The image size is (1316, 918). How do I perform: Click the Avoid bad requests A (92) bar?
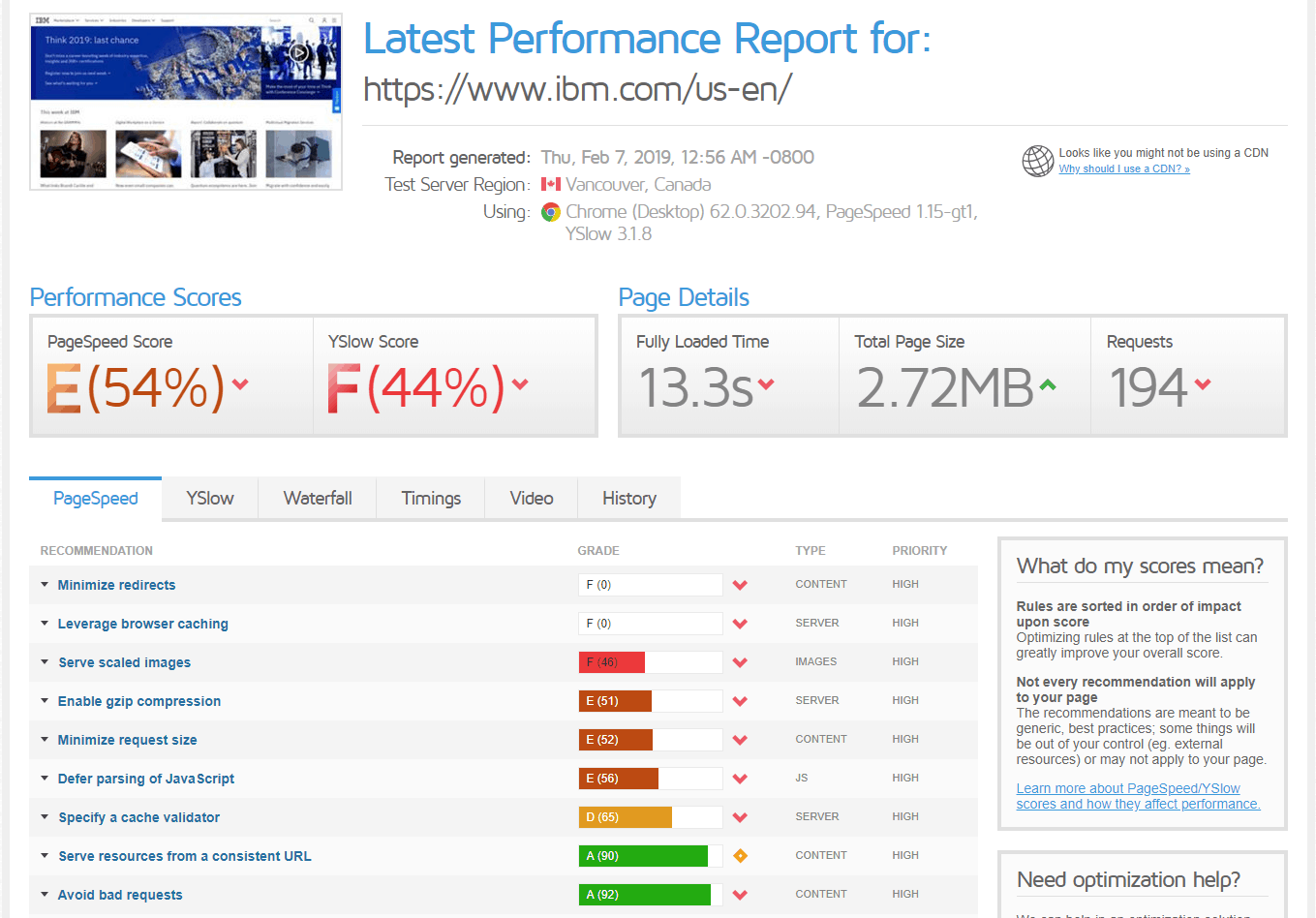point(651,895)
